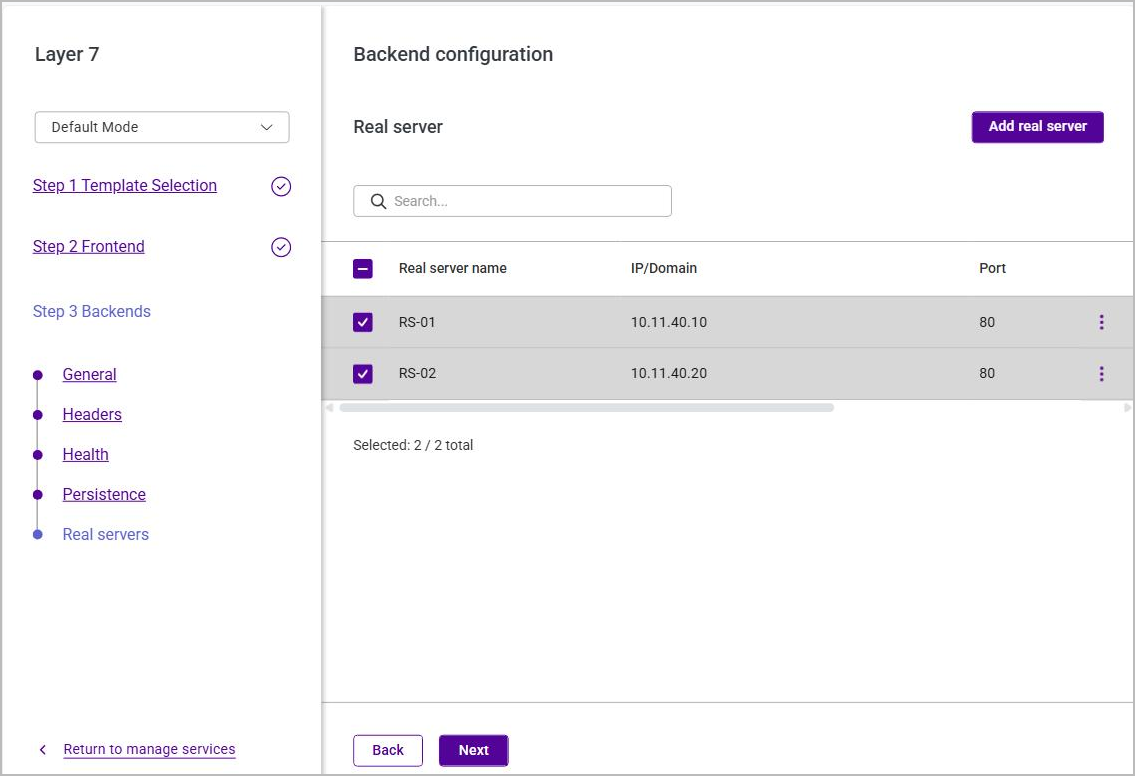1135x776 pixels.
Task: Click the Real server section heading
Action: (398, 127)
